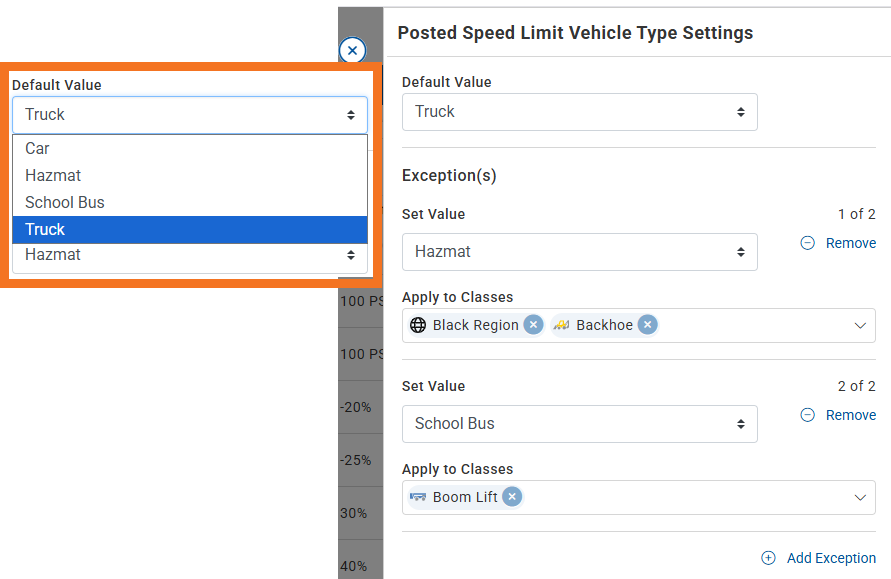This screenshot has height=579, width=891.
Task: Click the Boom Lift tag label
Action: click(x=465, y=497)
